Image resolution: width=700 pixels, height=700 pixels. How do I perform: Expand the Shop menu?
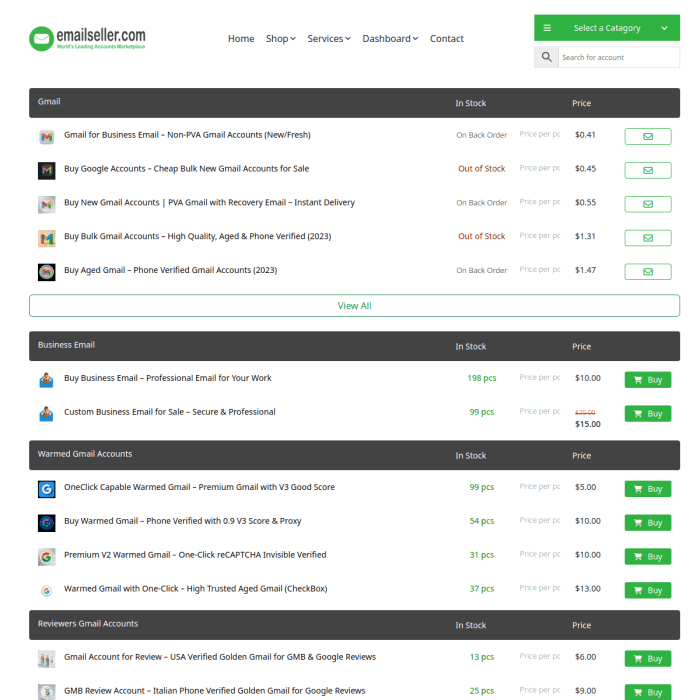coord(281,39)
